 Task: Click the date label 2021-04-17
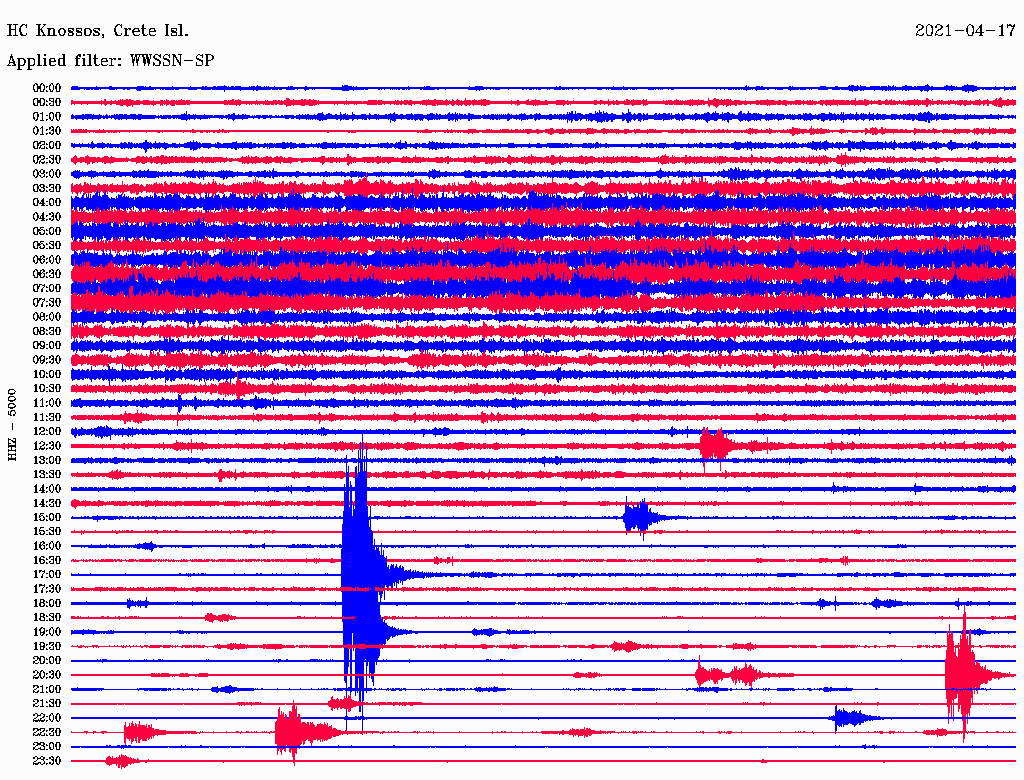pos(965,31)
